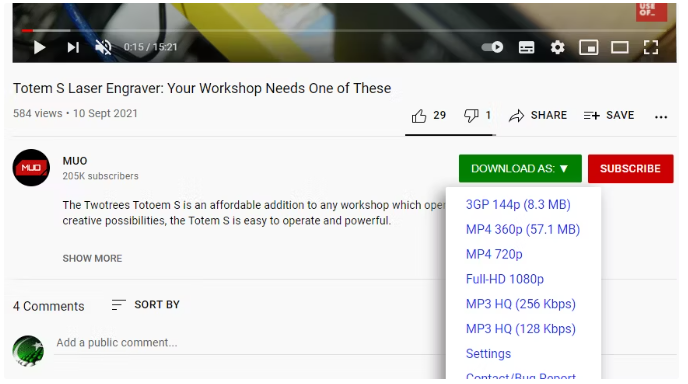Click the video title text

(202, 88)
